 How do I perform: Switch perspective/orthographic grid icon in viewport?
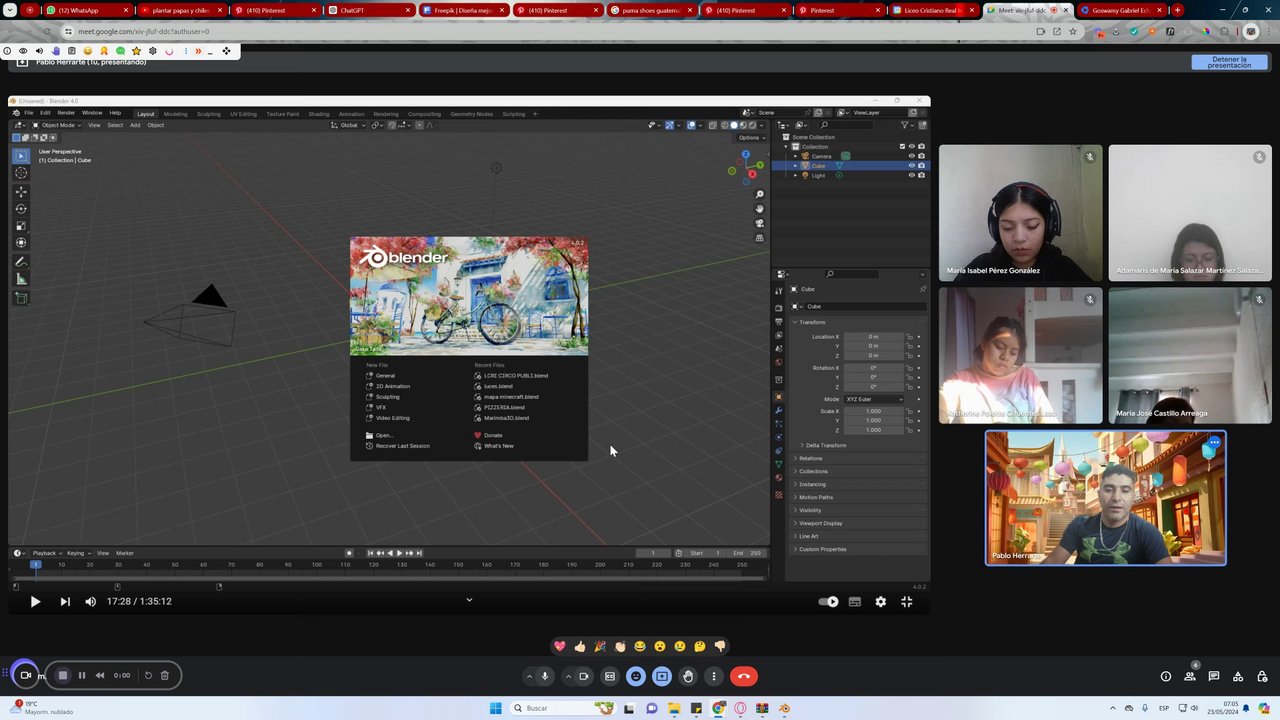click(760, 238)
